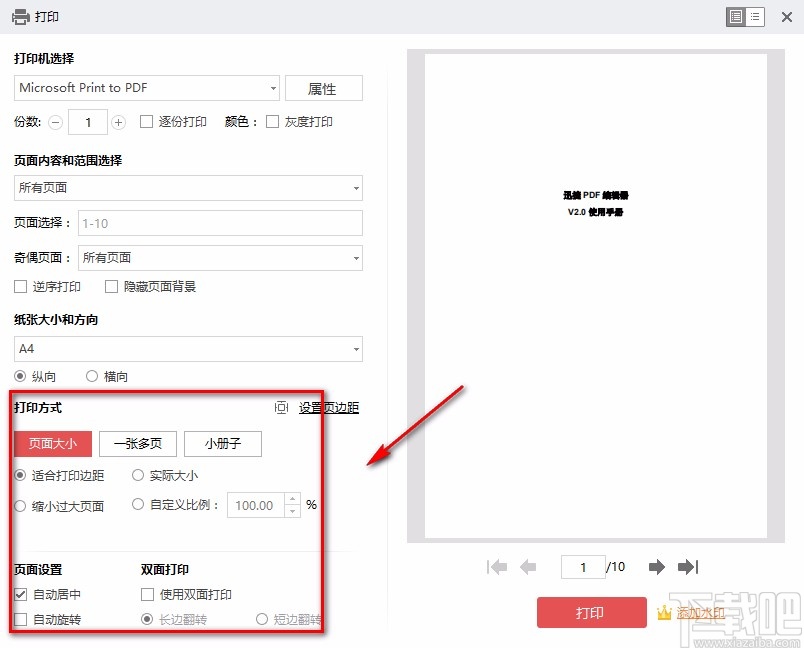Enable 灰度打印 grayscale printing
The height and width of the screenshot is (648, 804).
(x=272, y=122)
